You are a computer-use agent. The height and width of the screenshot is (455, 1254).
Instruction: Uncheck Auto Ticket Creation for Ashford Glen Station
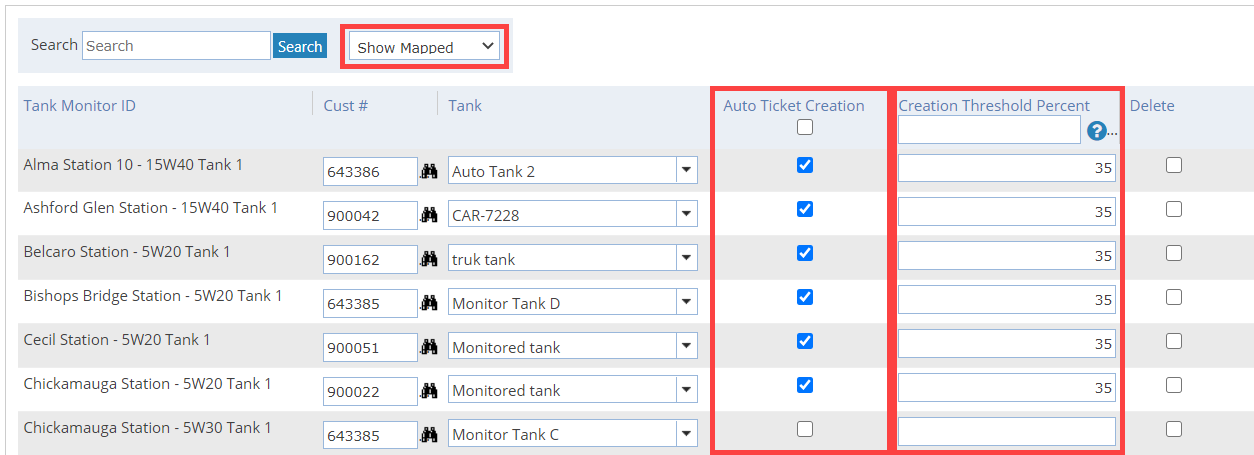point(805,209)
